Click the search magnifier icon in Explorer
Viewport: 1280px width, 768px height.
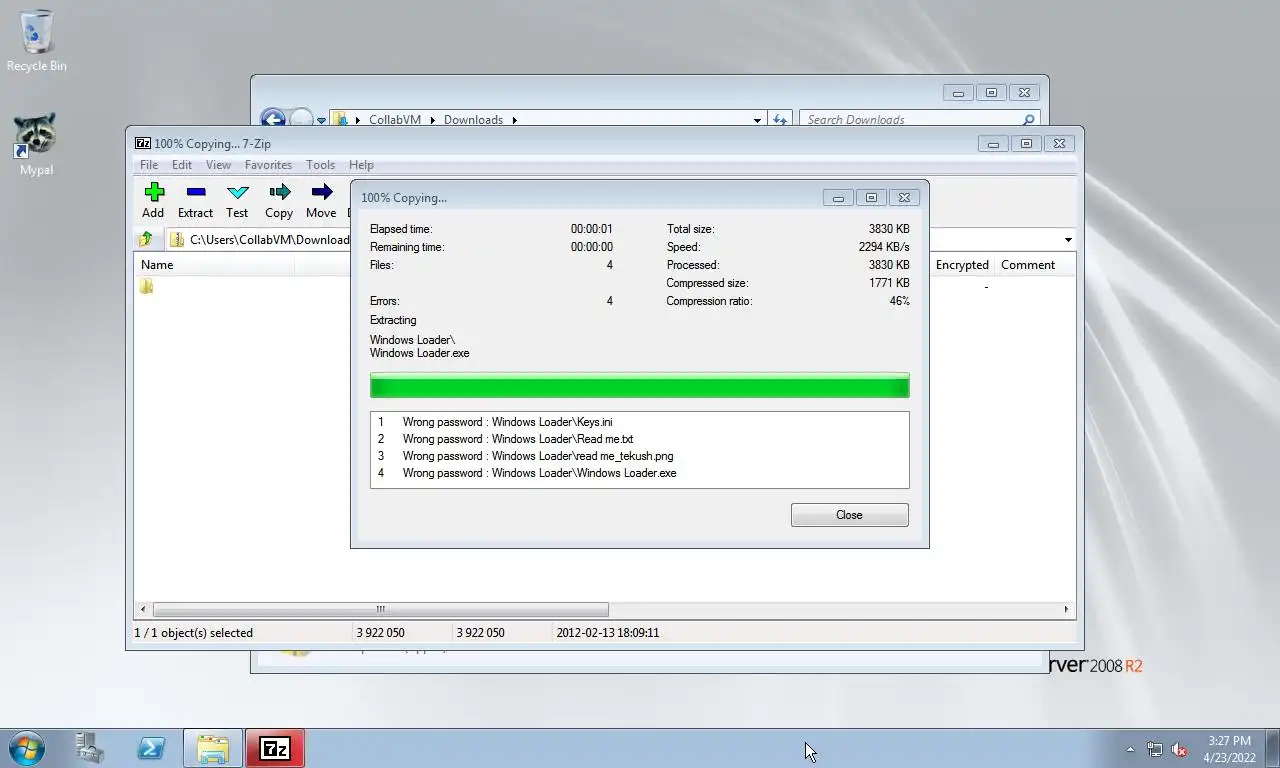(x=1028, y=120)
